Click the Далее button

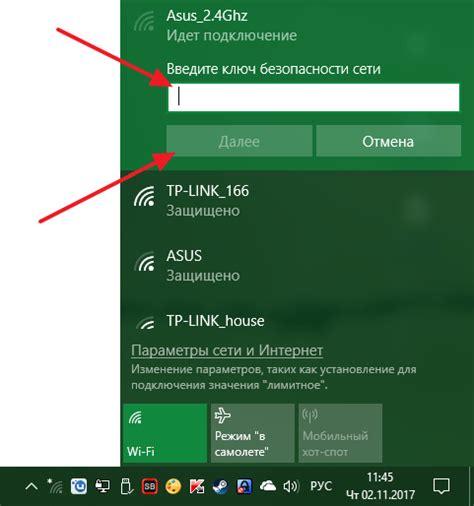[x=239, y=141]
